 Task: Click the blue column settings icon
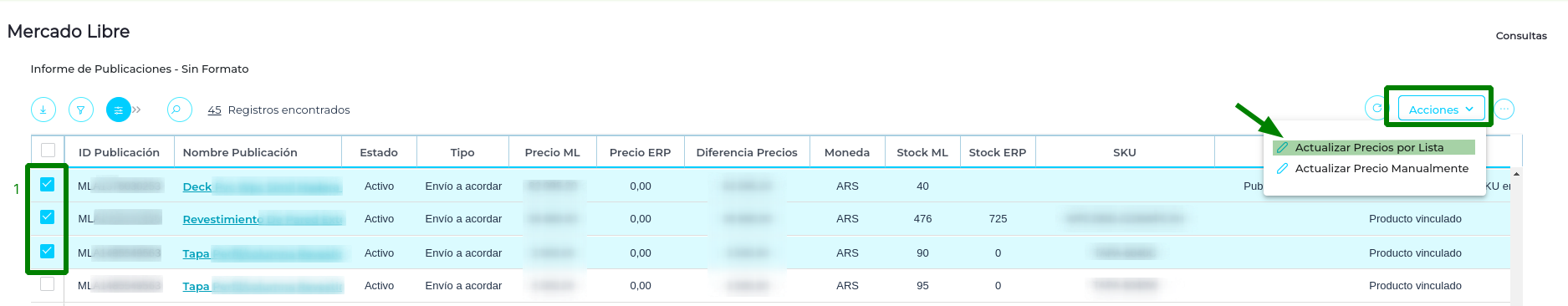point(119,110)
